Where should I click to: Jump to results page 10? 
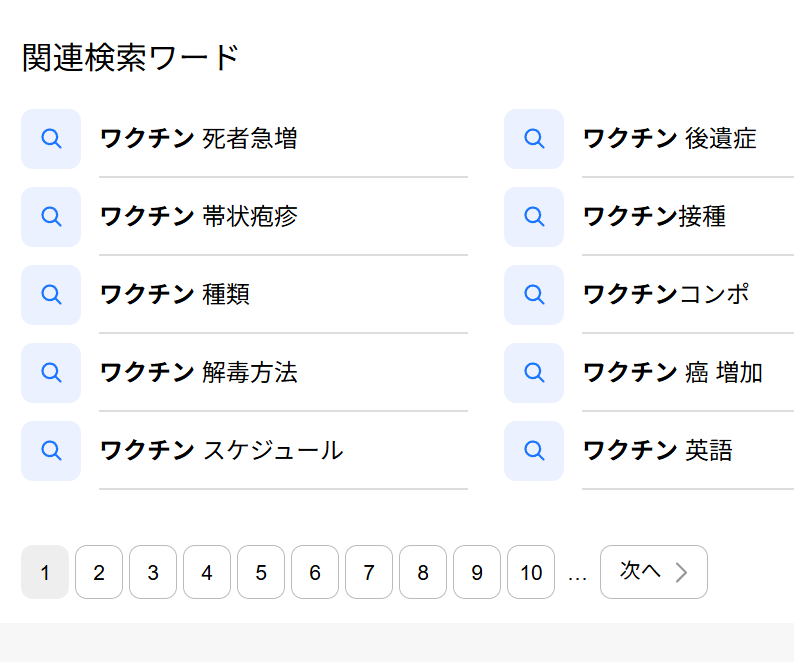[531, 572]
